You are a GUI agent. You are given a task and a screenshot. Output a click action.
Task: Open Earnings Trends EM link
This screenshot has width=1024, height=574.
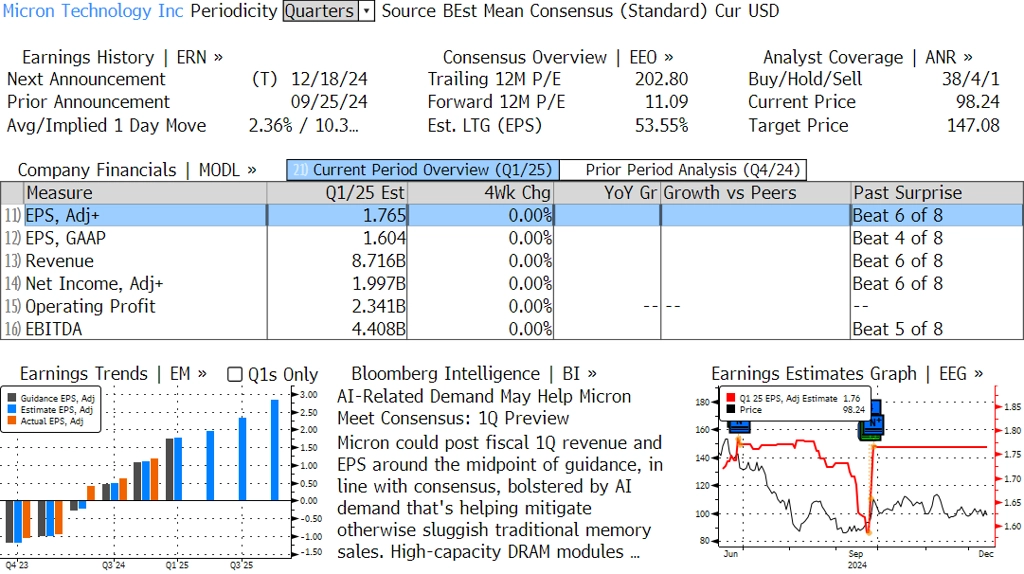(113, 374)
